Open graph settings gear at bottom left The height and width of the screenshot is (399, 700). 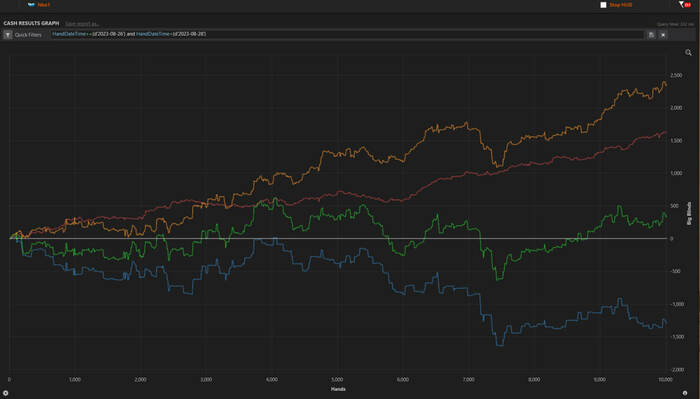coord(5,393)
